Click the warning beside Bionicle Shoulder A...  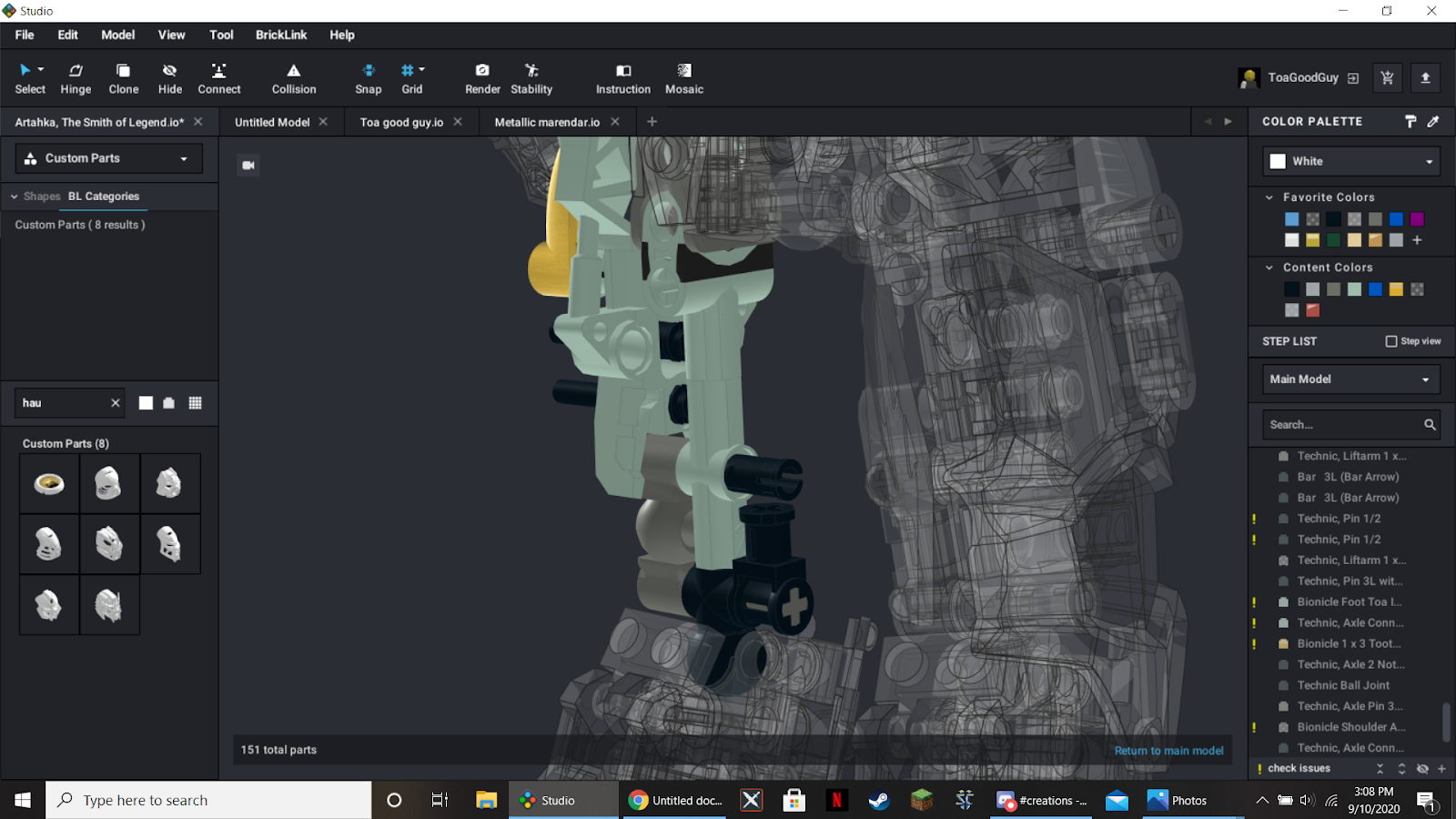coord(1254,727)
